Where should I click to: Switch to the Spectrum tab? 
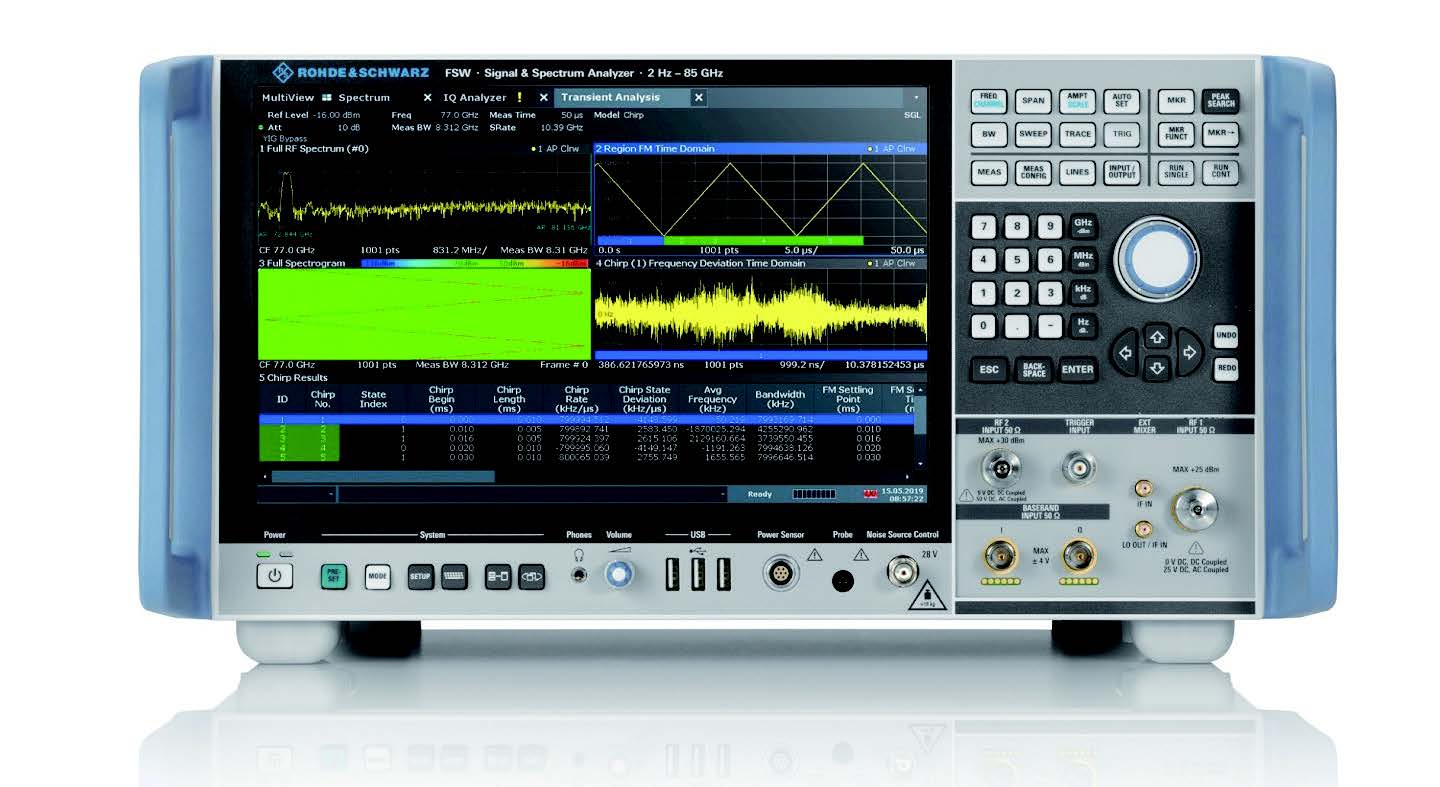pos(364,98)
